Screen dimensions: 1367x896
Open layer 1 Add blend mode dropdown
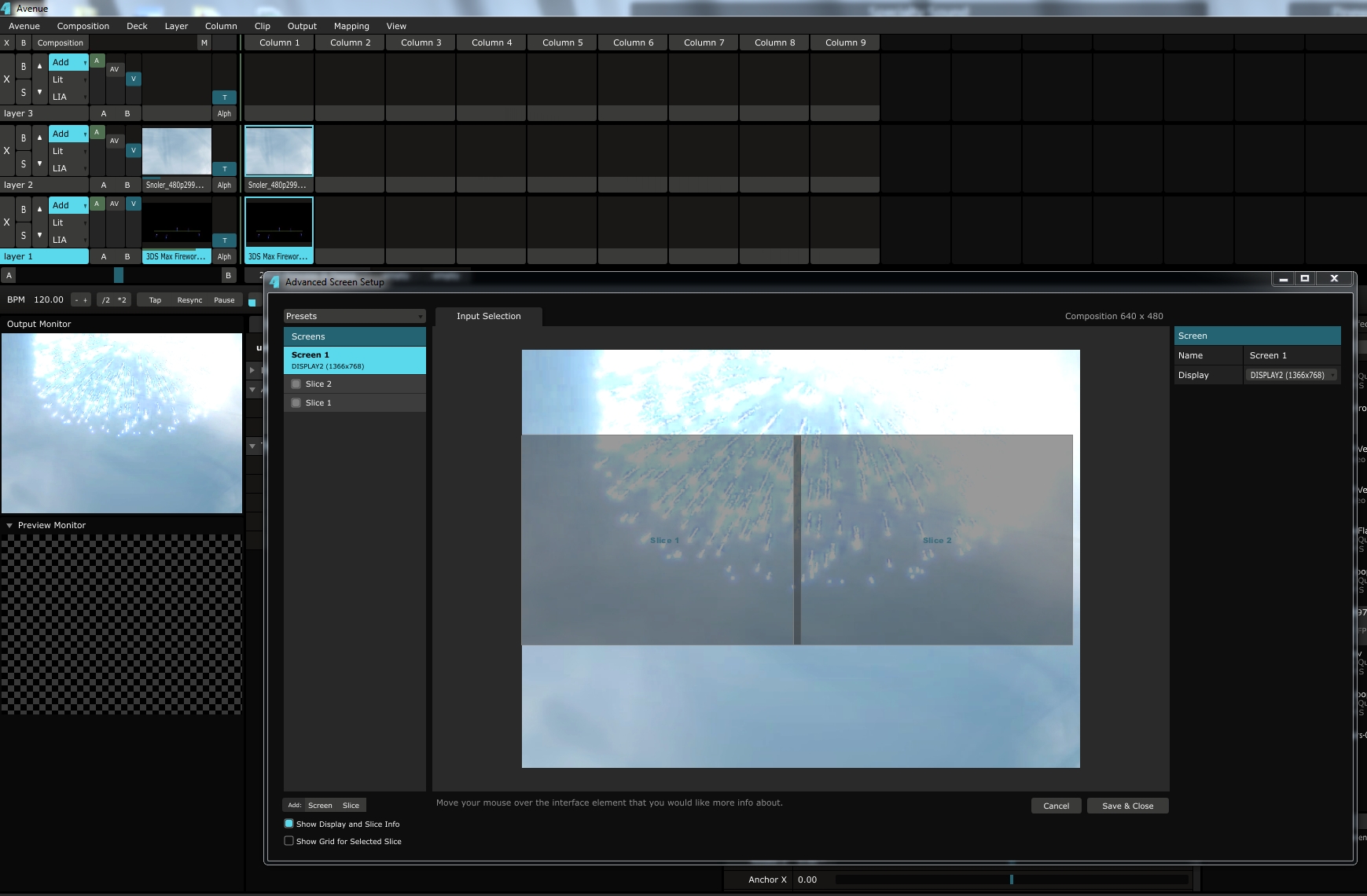(x=68, y=205)
